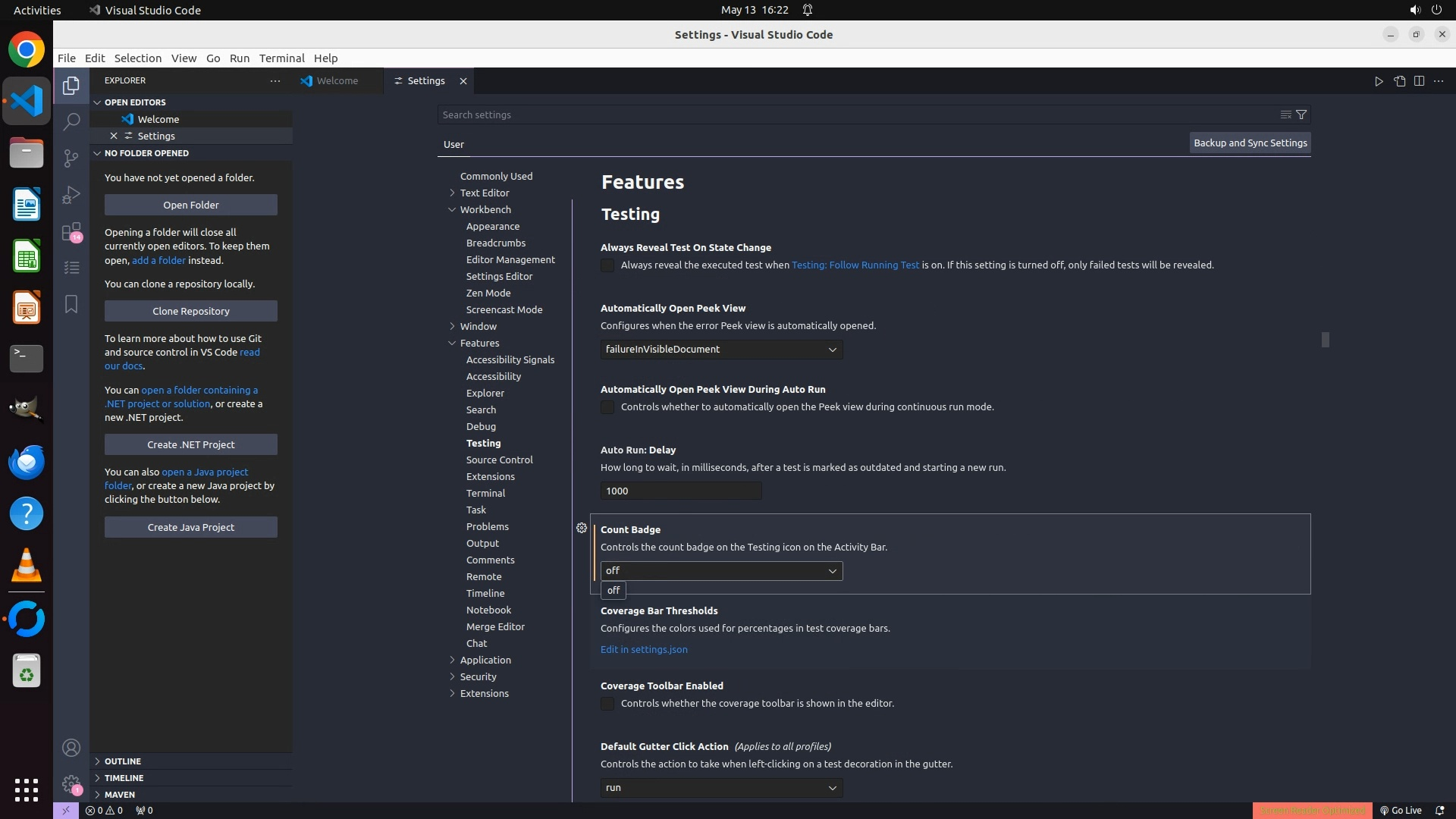Open the failureInVisibleDocument dropdown

pos(721,350)
